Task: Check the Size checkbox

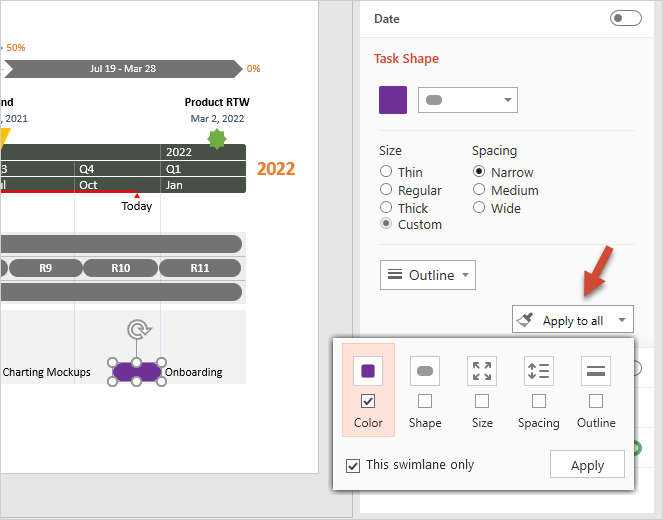Action: click(x=482, y=401)
